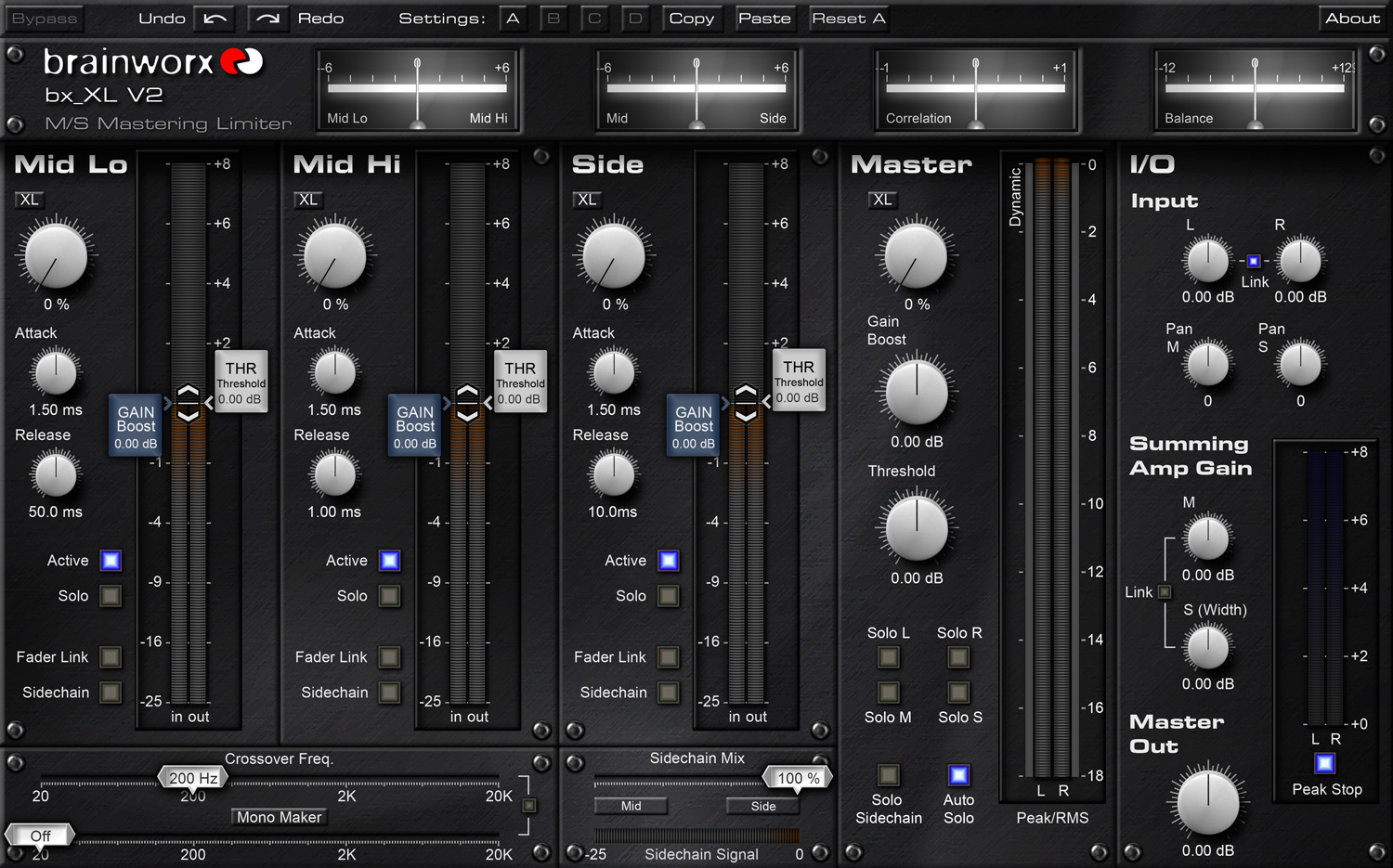The image size is (1393, 868).
Task: Click the Redo arrow icon
Action: 267,18
